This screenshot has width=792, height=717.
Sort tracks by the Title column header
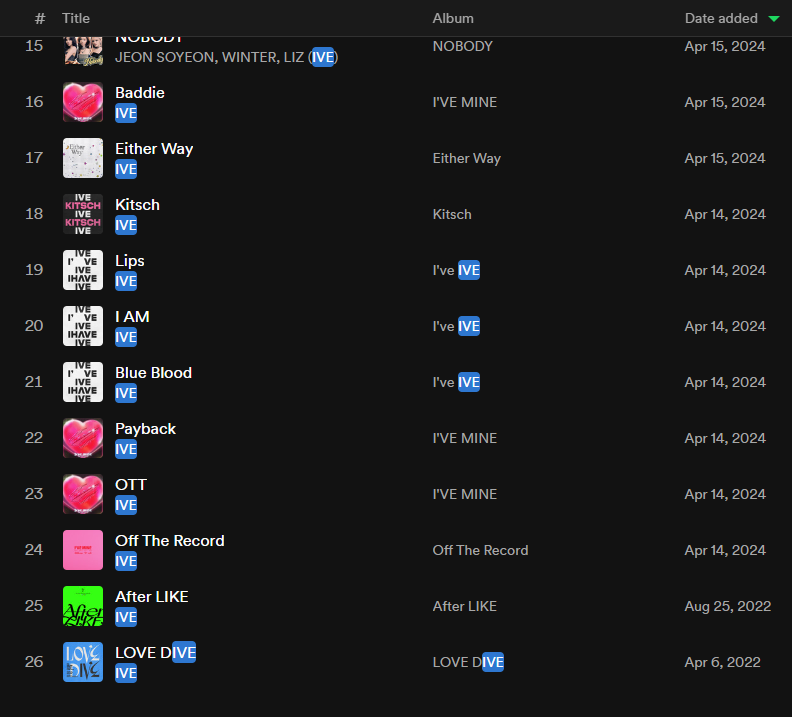[x=76, y=18]
